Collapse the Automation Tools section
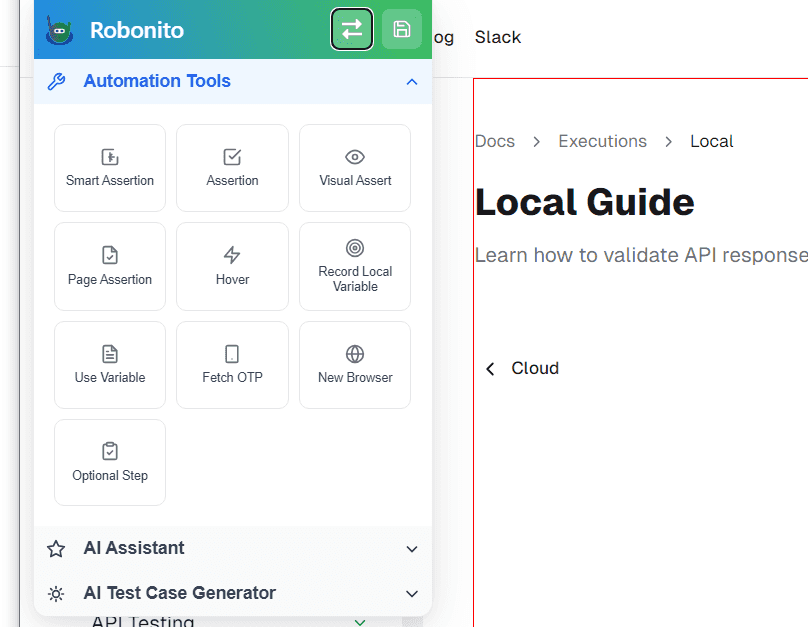This screenshot has width=808, height=627. pyautogui.click(x=411, y=82)
